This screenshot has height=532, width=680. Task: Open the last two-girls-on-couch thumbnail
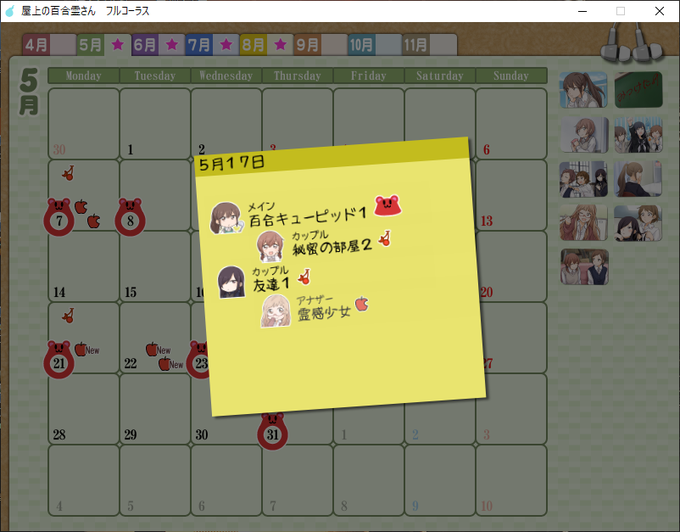pyautogui.click(x=585, y=267)
